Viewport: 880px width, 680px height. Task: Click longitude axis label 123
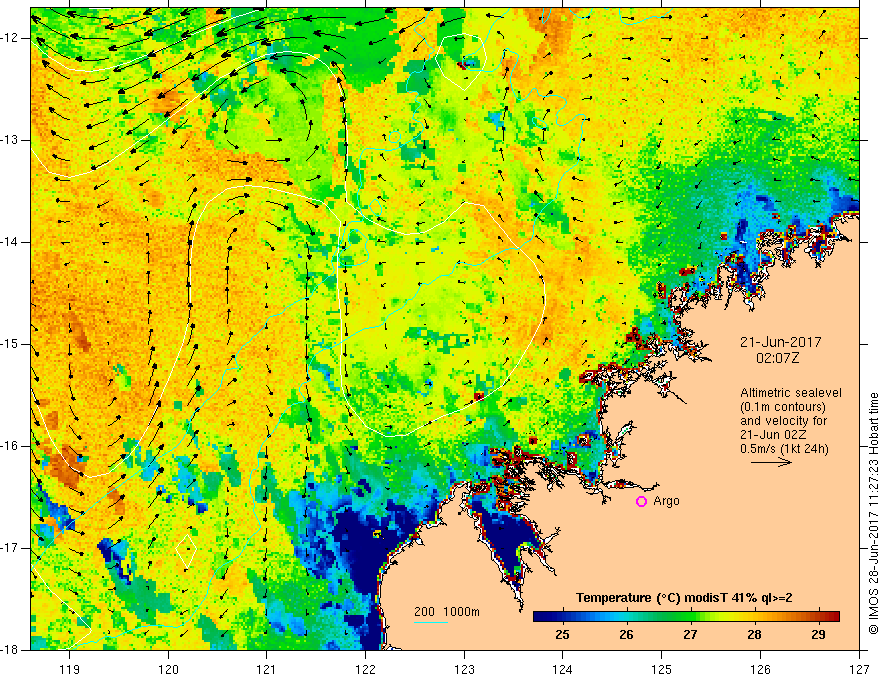464,669
